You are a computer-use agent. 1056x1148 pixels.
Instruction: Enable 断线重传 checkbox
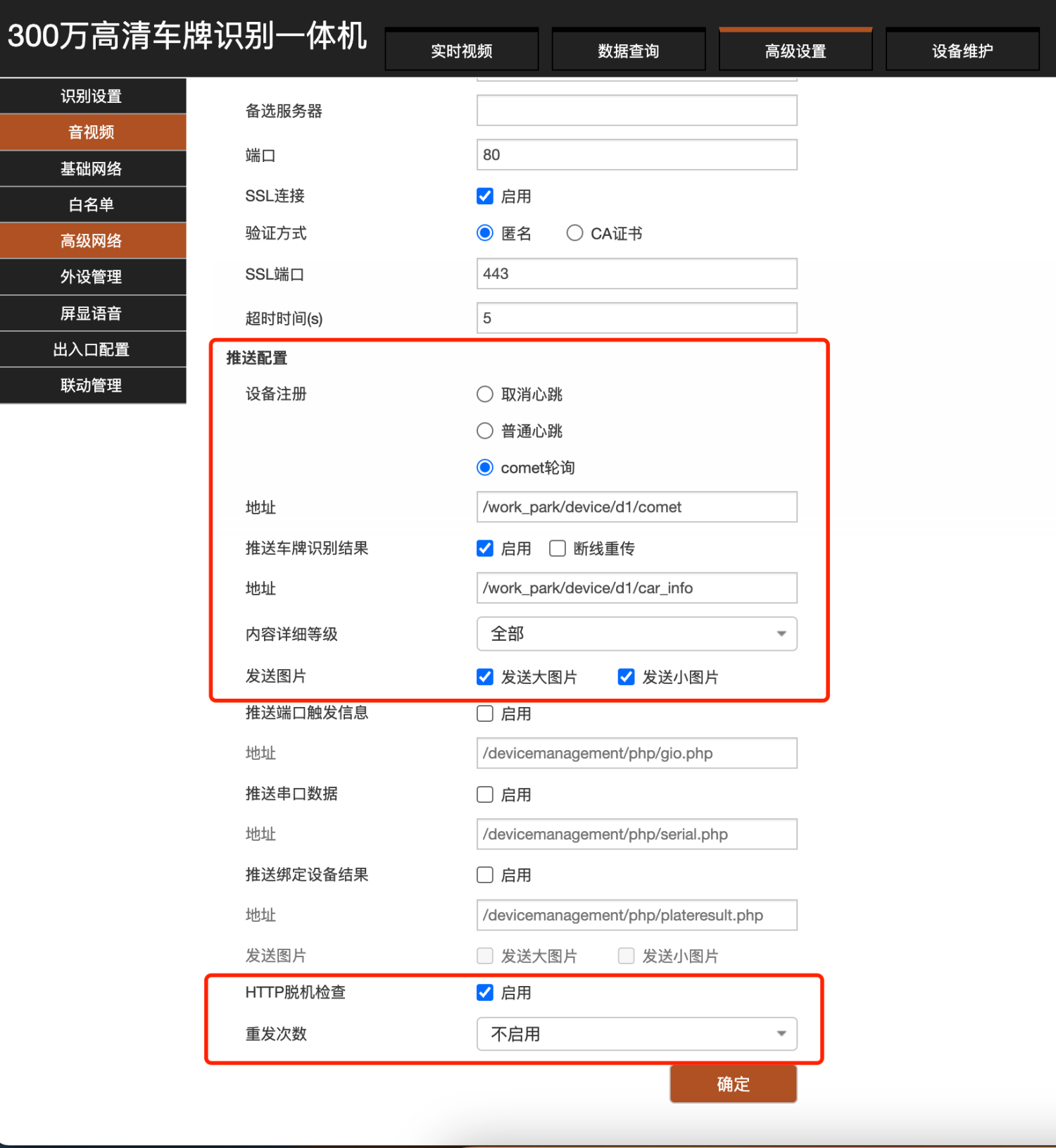click(x=558, y=549)
